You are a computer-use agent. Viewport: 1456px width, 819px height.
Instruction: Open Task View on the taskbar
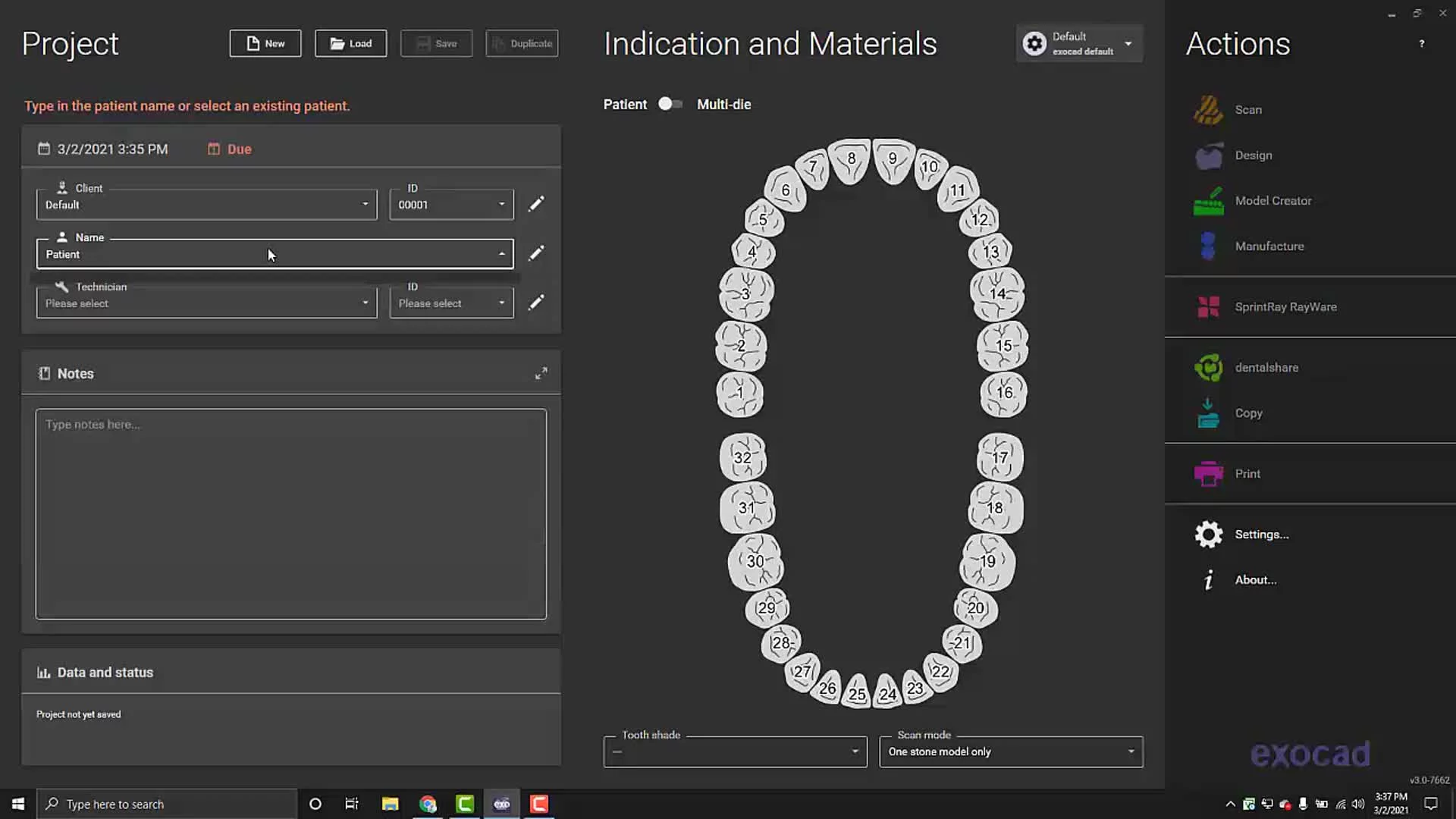pyautogui.click(x=352, y=804)
